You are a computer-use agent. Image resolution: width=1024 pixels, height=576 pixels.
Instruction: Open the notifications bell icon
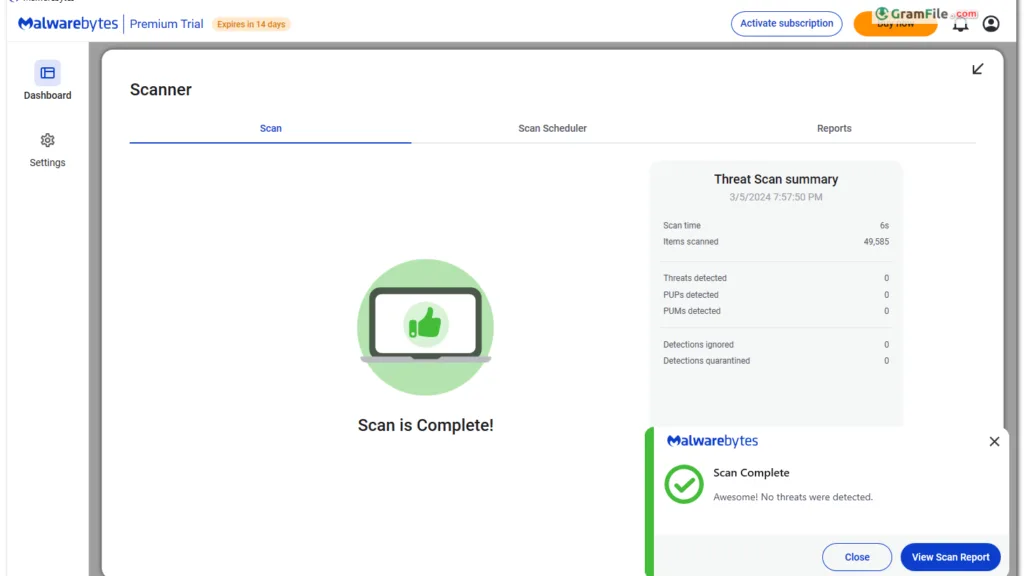[x=960, y=25]
